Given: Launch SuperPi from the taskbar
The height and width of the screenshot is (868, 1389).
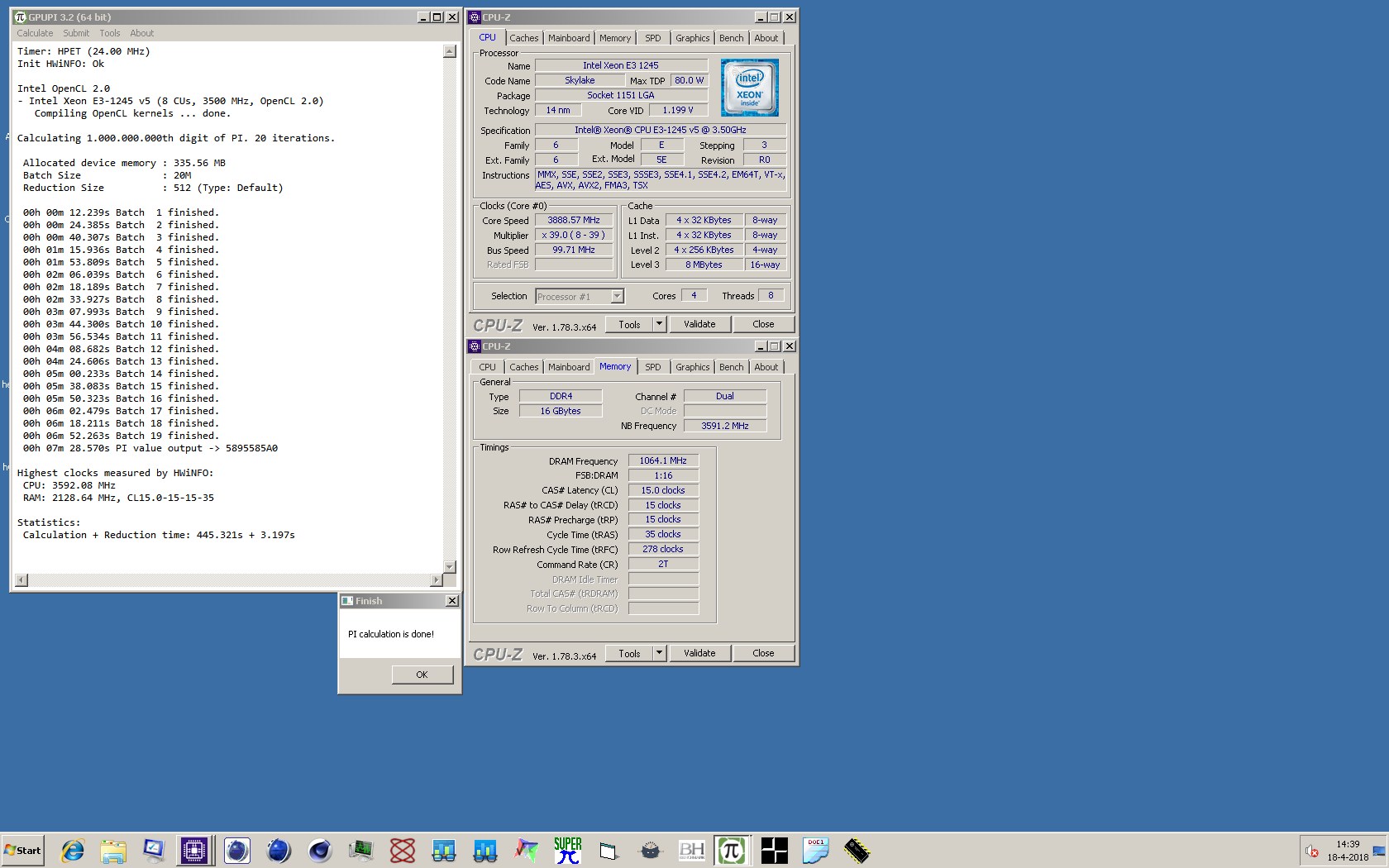Looking at the screenshot, I should point(568,851).
